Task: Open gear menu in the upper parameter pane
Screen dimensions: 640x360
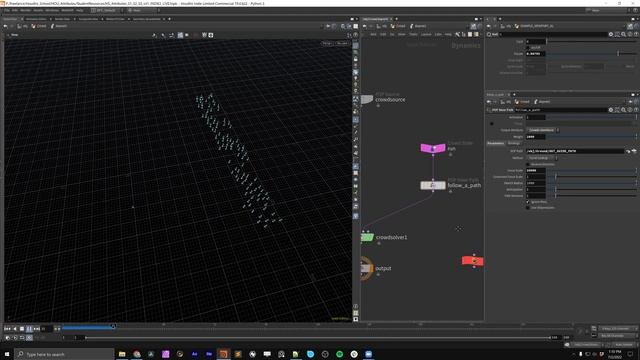Action: coord(611,35)
